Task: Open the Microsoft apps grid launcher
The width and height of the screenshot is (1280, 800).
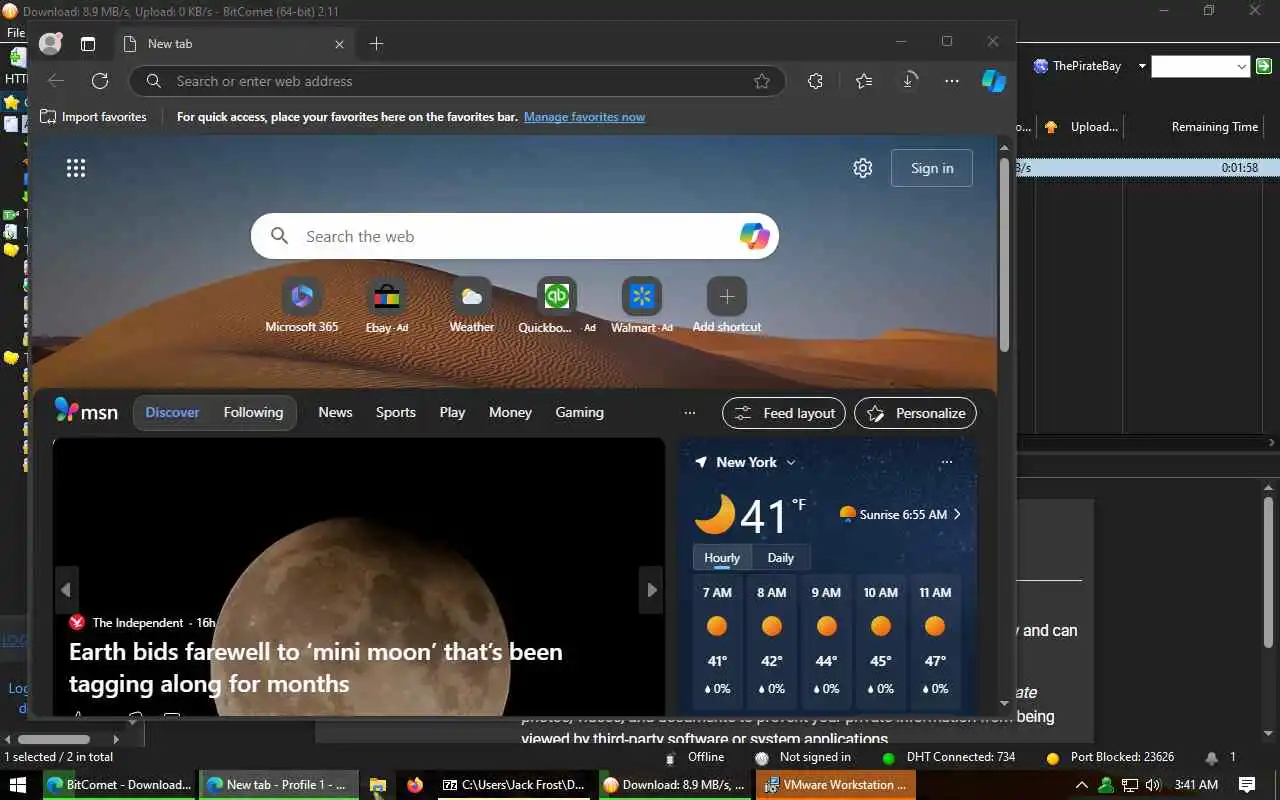Action: point(76,168)
